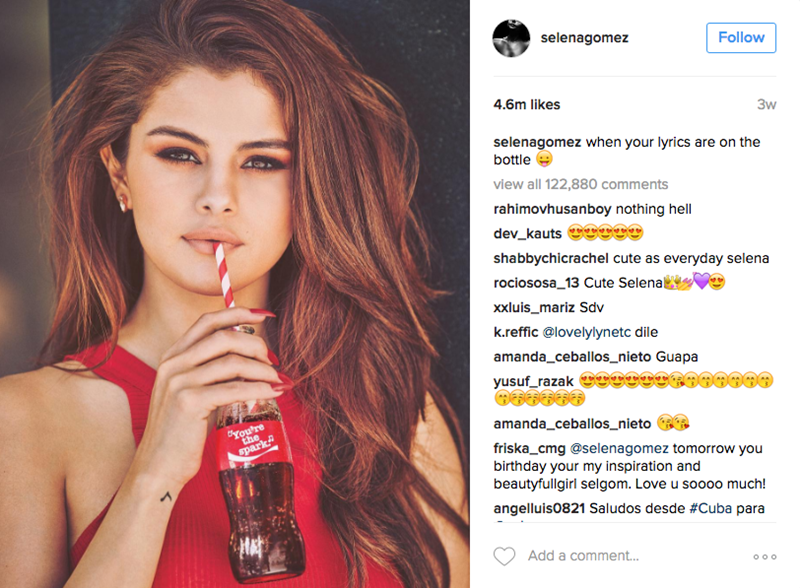The width and height of the screenshot is (800, 588).
Task: Open selenagomez username in the header
Action: [x=584, y=38]
